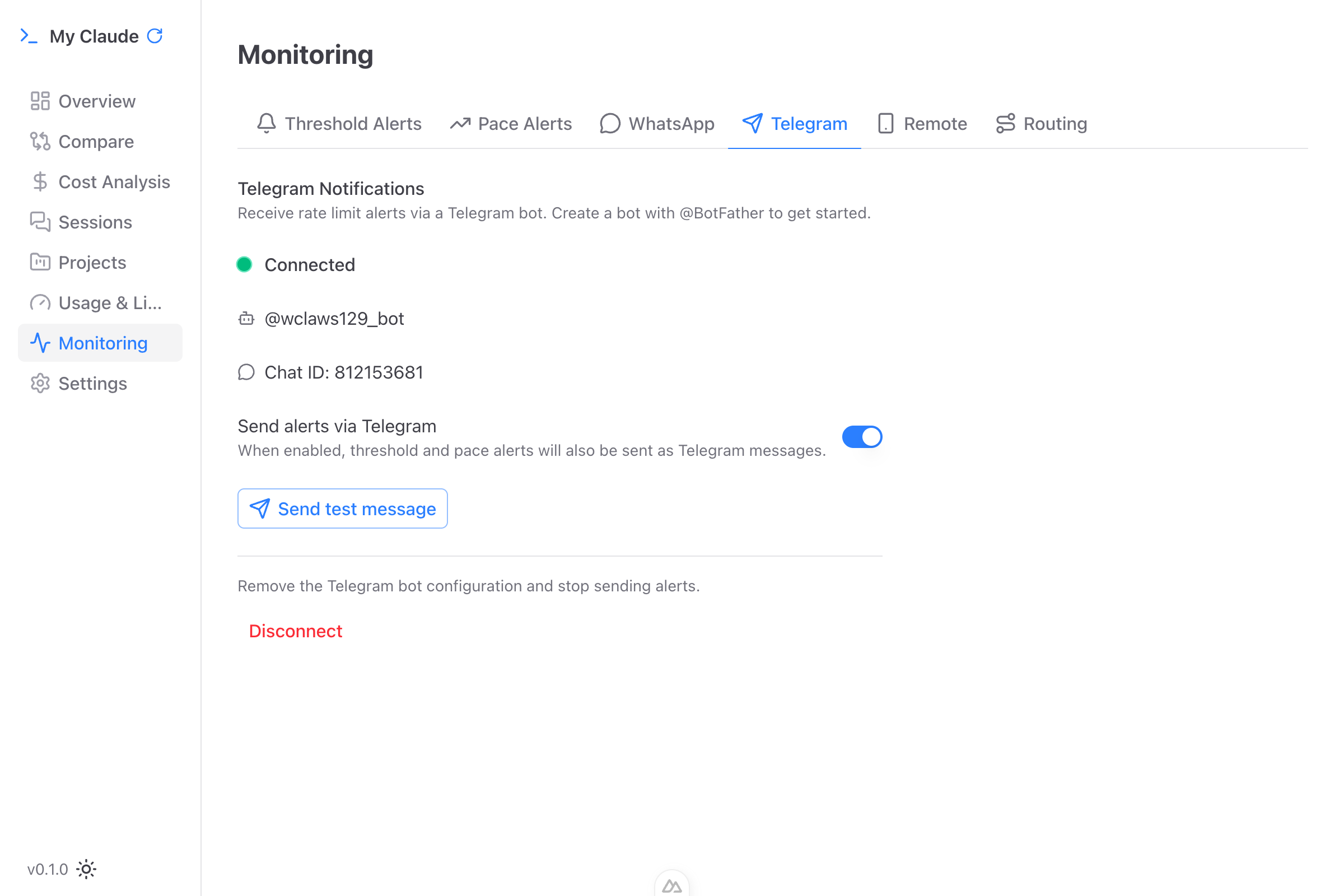Click the Send alerts via Telegram label
The image size is (1344, 896).
(337, 426)
